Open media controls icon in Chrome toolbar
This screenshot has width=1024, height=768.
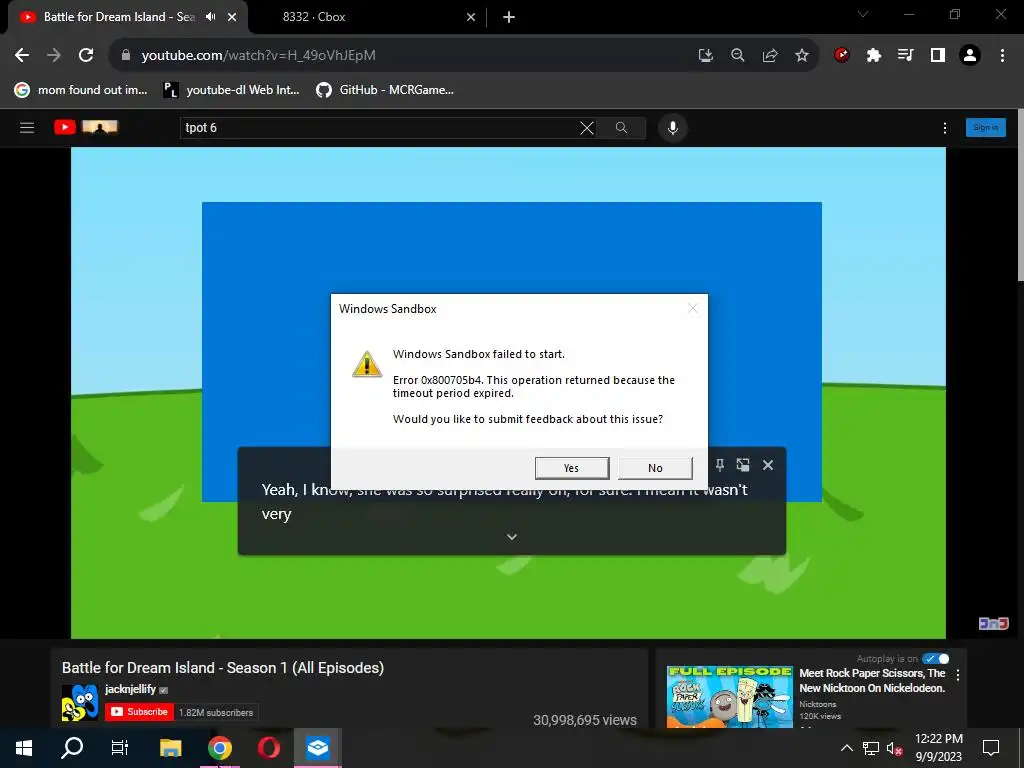coord(906,56)
